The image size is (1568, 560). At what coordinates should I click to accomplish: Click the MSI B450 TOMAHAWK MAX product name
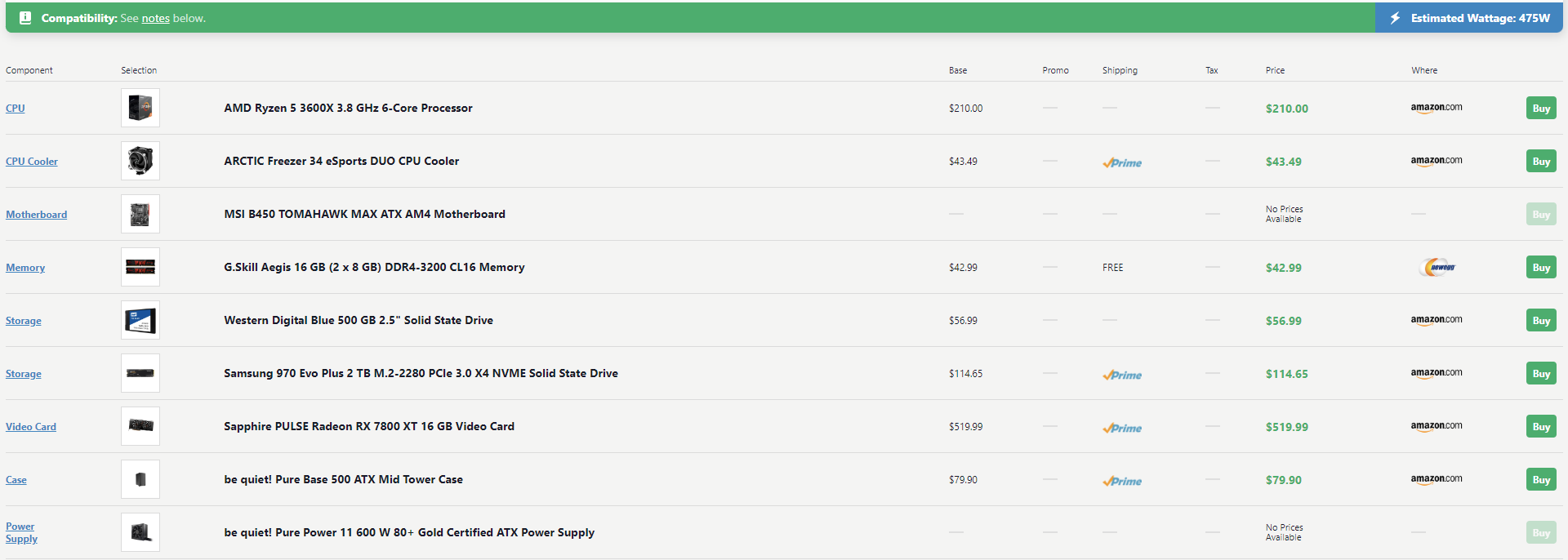coord(364,214)
